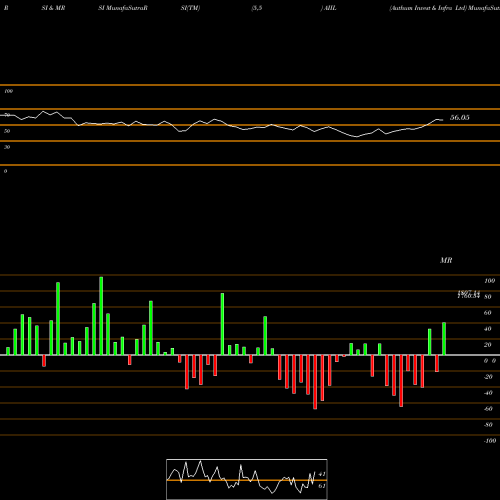Click the -60 label on MR axis

tap(488, 409)
